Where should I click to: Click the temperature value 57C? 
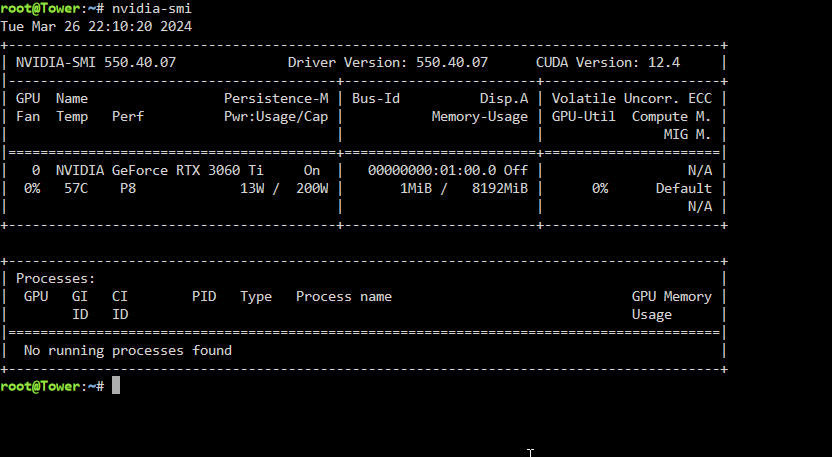(76, 188)
